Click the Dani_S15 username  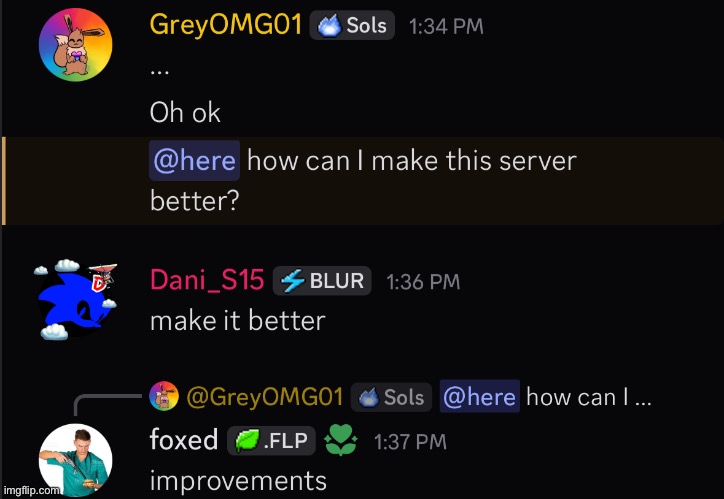pos(207,280)
